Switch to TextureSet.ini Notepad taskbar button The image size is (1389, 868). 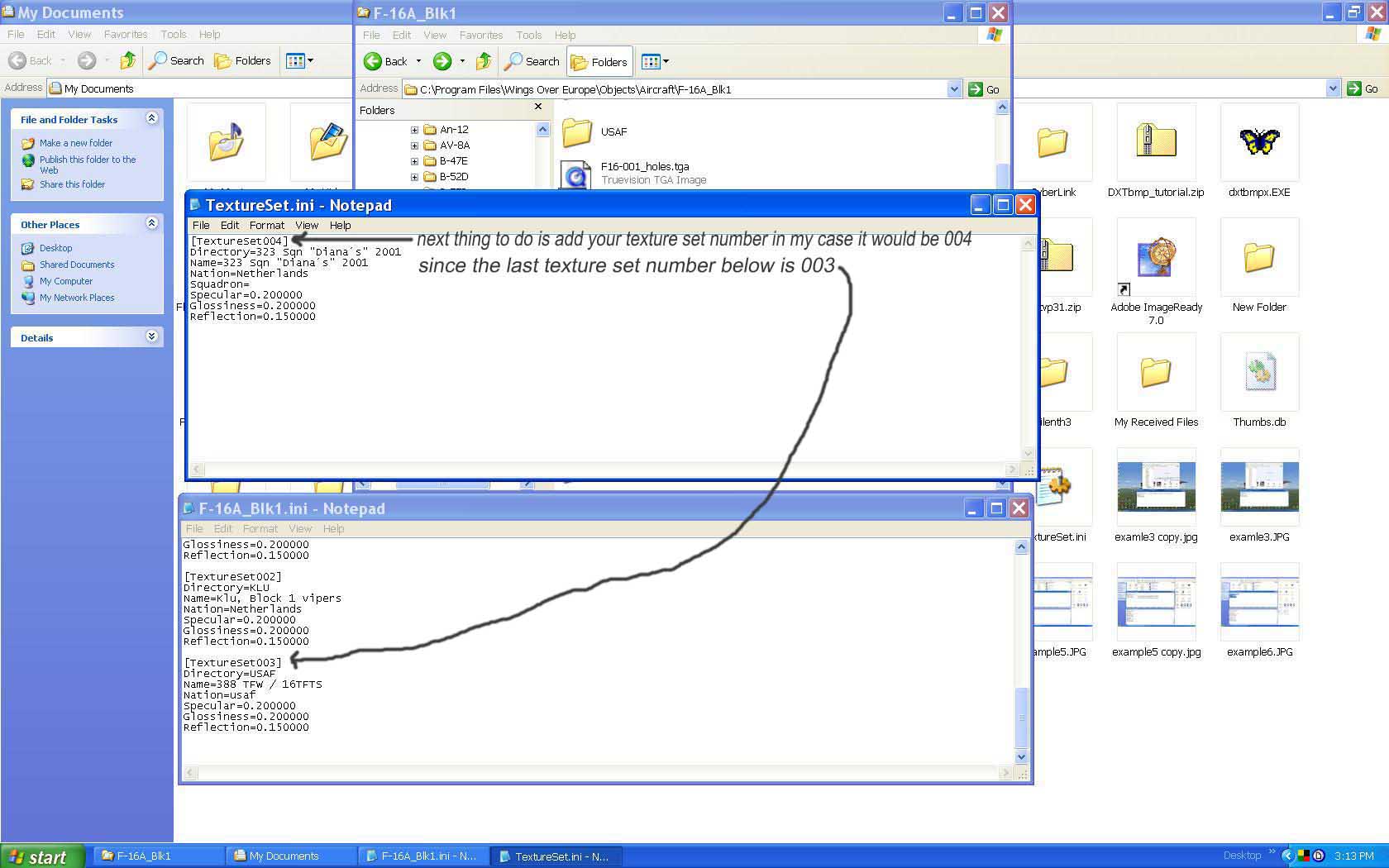(x=556, y=856)
